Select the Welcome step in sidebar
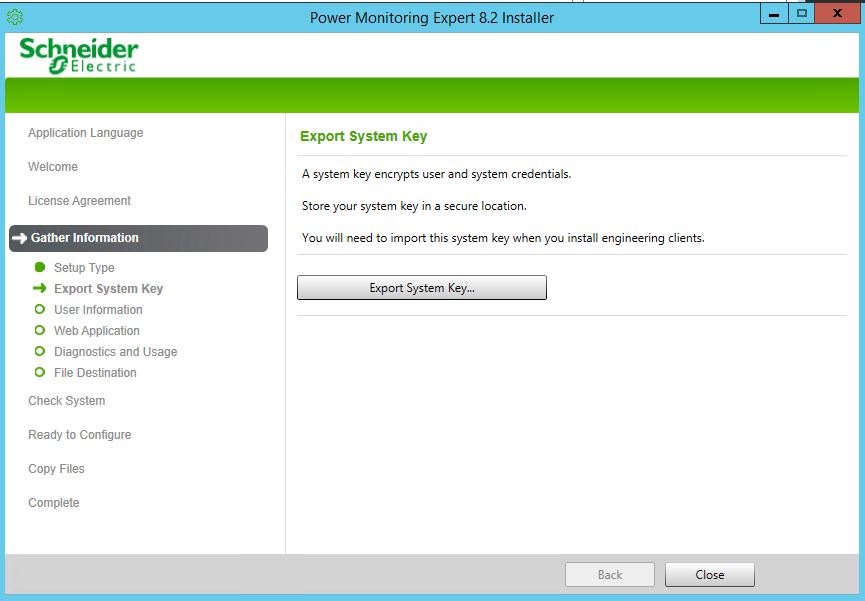The height and width of the screenshot is (601, 865). tap(53, 167)
